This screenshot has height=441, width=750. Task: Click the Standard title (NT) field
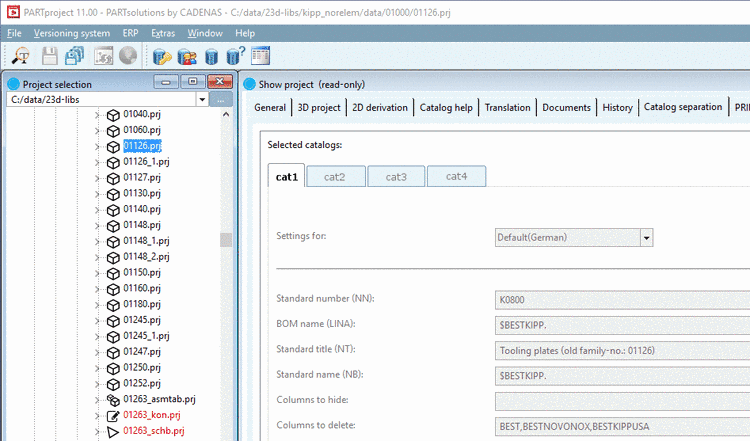(x=622, y=351)
